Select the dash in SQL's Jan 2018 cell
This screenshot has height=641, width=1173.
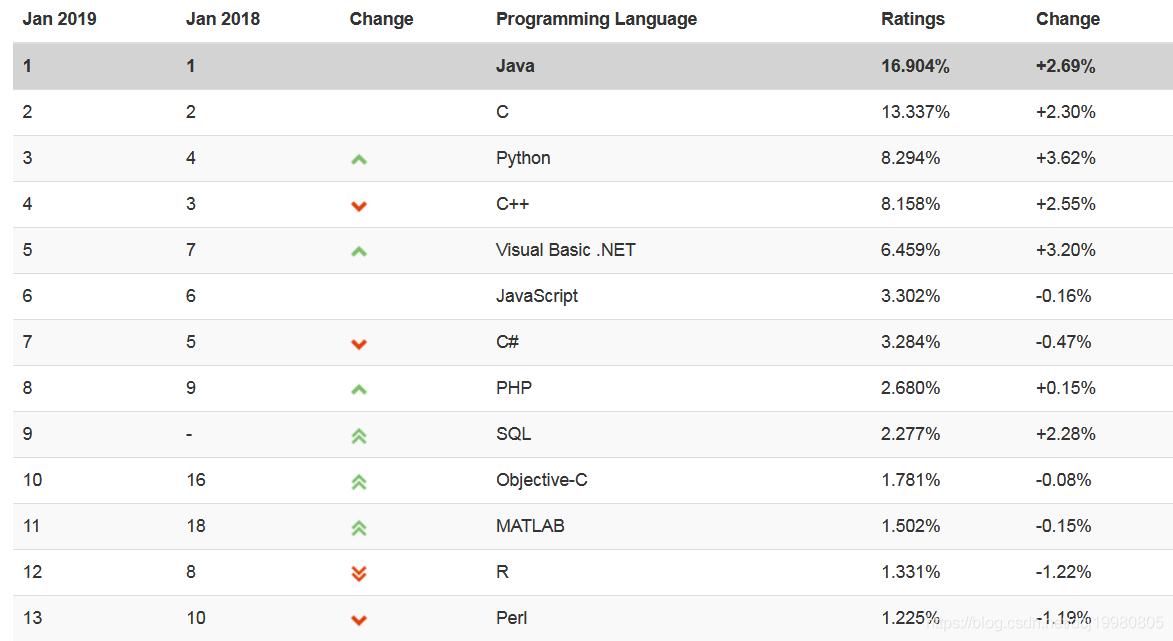188,434
